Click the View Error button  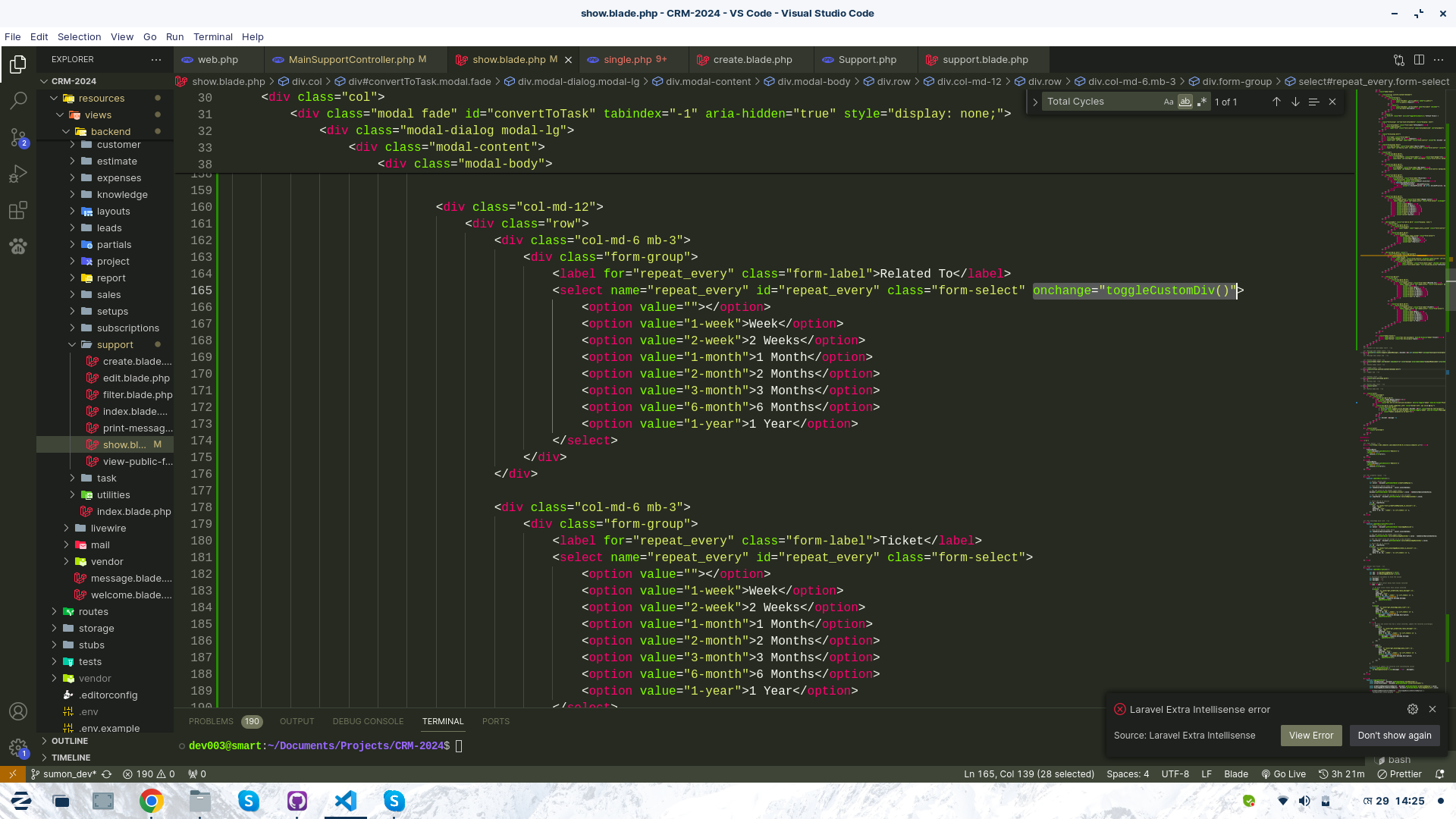pyautogui.click(x=1310, y=736)
